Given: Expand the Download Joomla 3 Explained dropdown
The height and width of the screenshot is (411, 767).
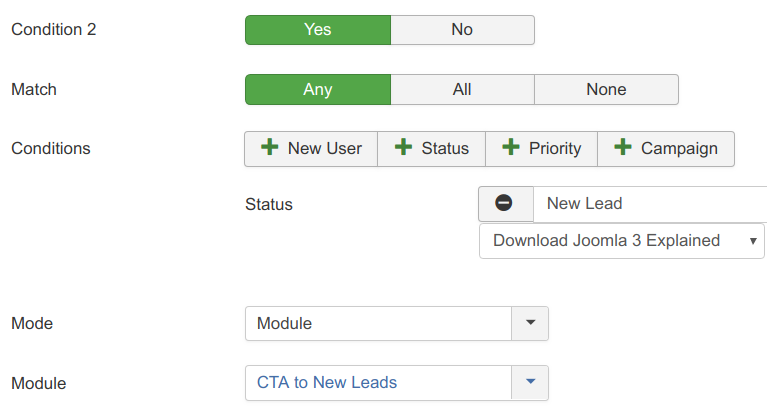Looking at the screenshot, I should (x=622, y=241).
